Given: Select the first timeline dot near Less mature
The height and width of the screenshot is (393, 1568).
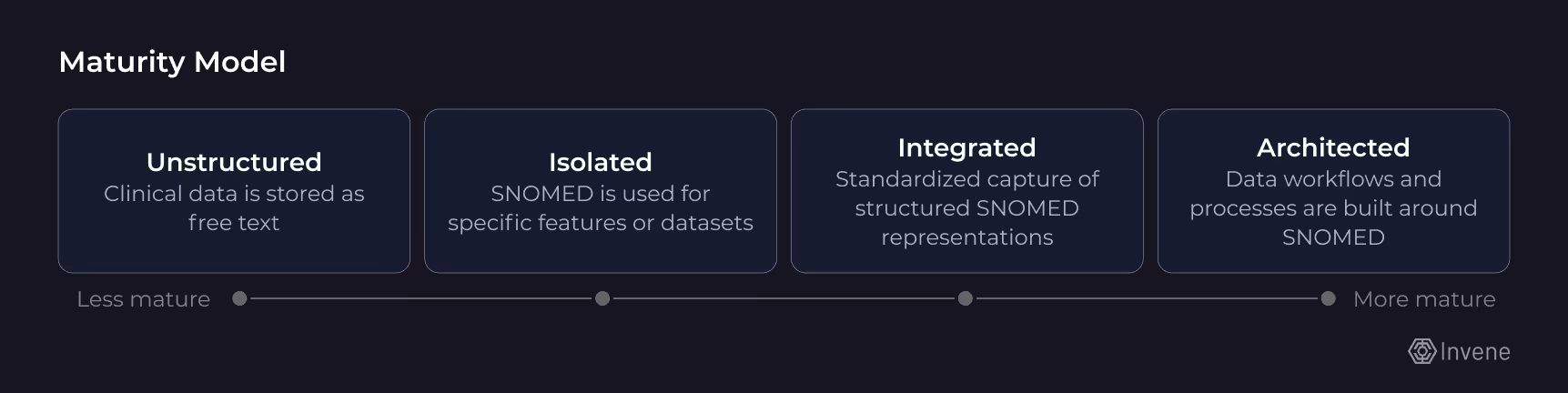Looking at the screenshot, I should pos(239,298).
